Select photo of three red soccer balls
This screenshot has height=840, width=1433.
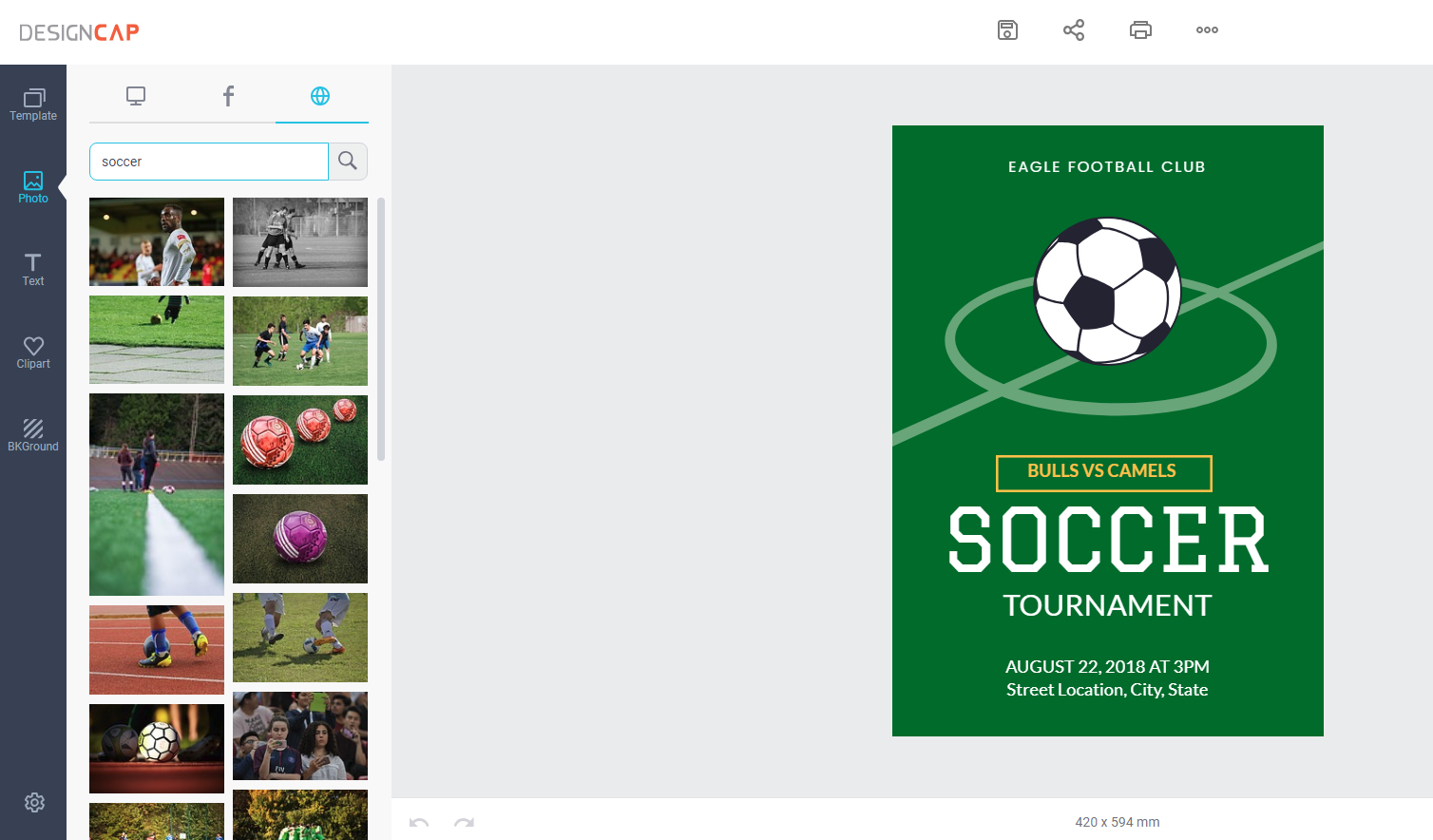click(300, 440)
